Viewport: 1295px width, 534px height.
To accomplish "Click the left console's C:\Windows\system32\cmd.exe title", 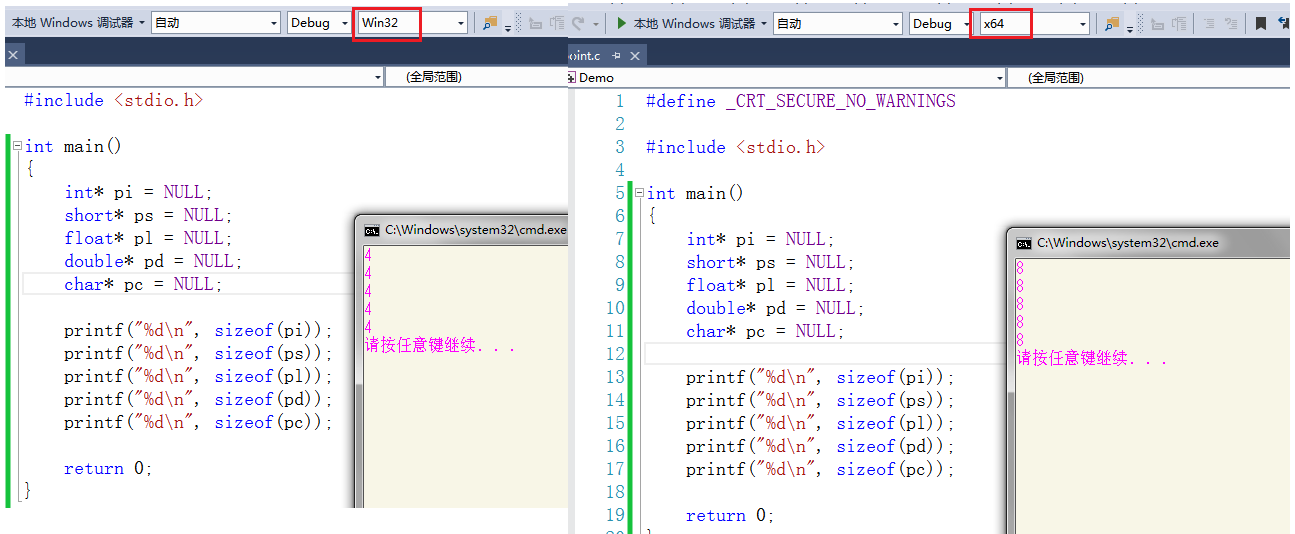I will (475, 229).
